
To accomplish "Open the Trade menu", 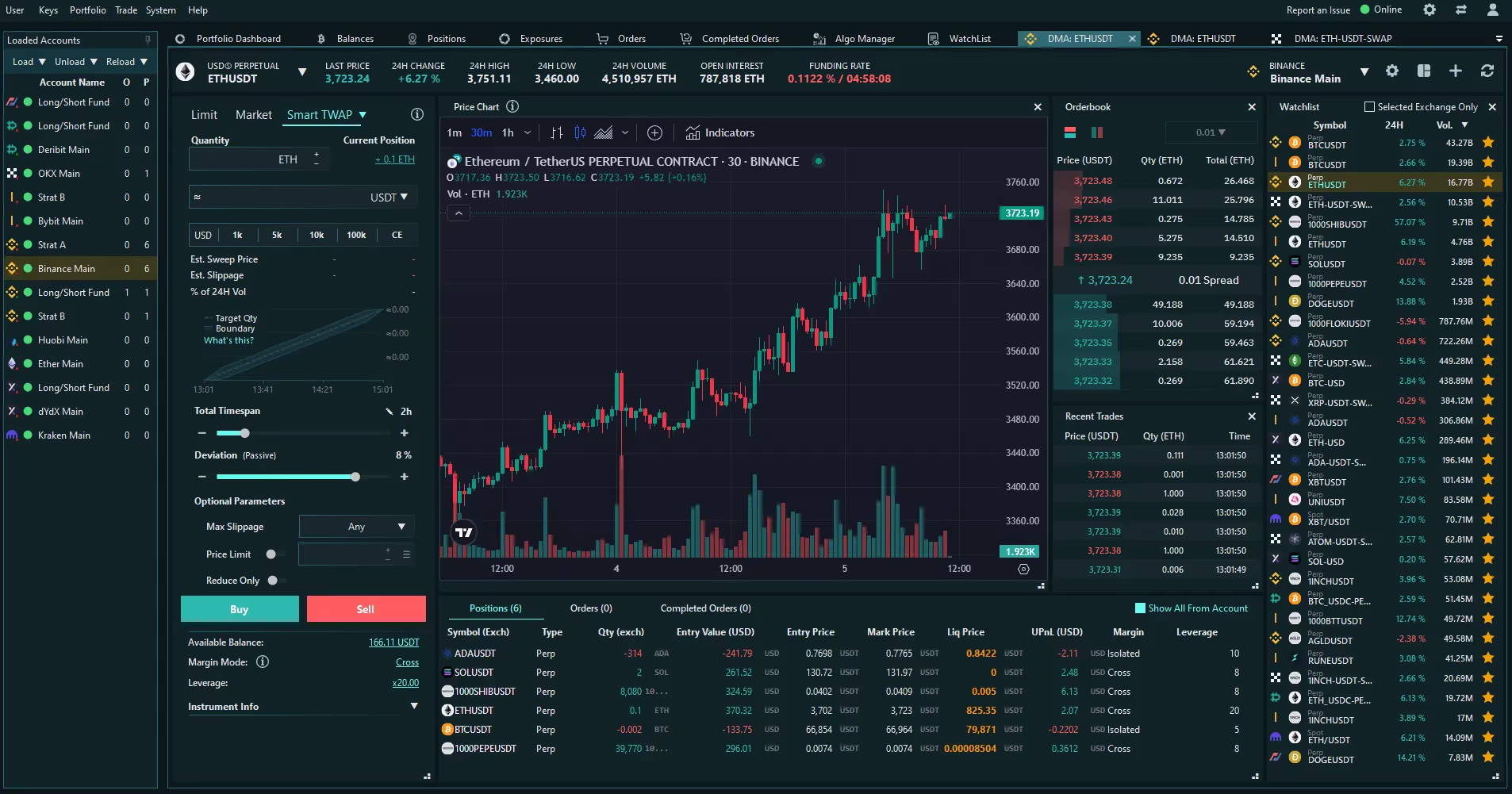I will click(x=125, y=10).
